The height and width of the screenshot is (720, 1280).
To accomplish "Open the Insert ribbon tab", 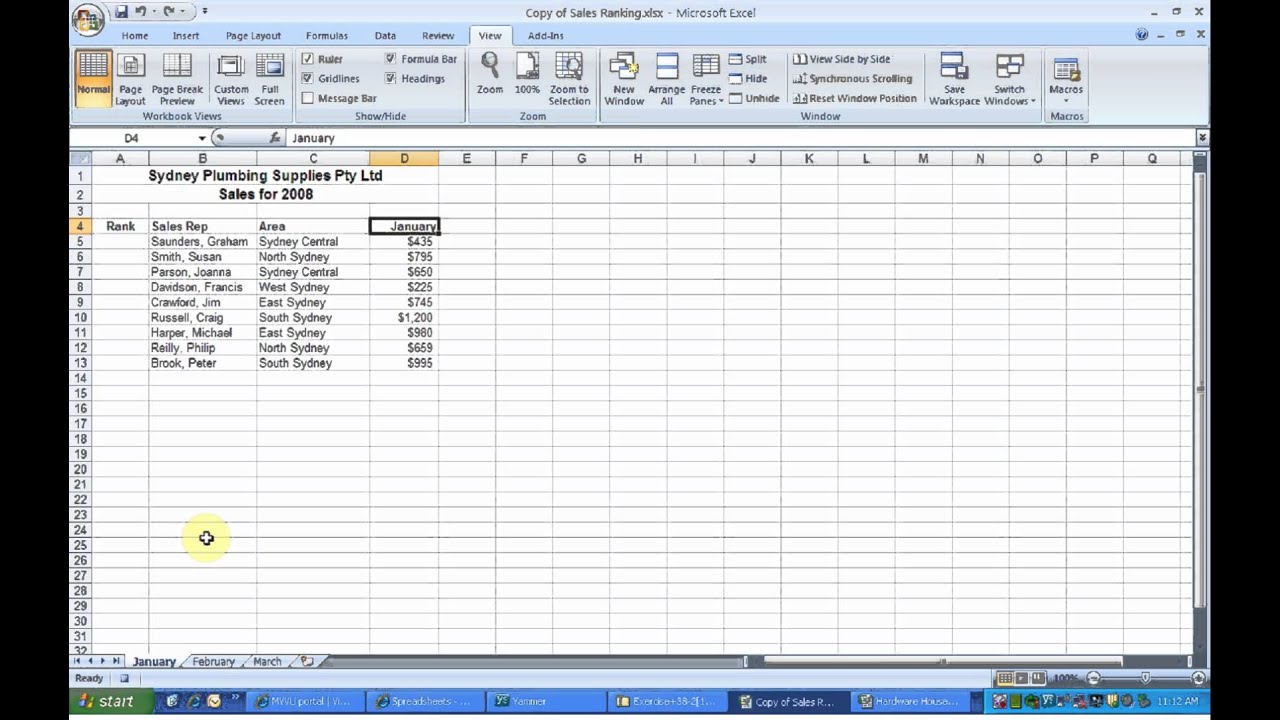I will [x=186, y=35].
